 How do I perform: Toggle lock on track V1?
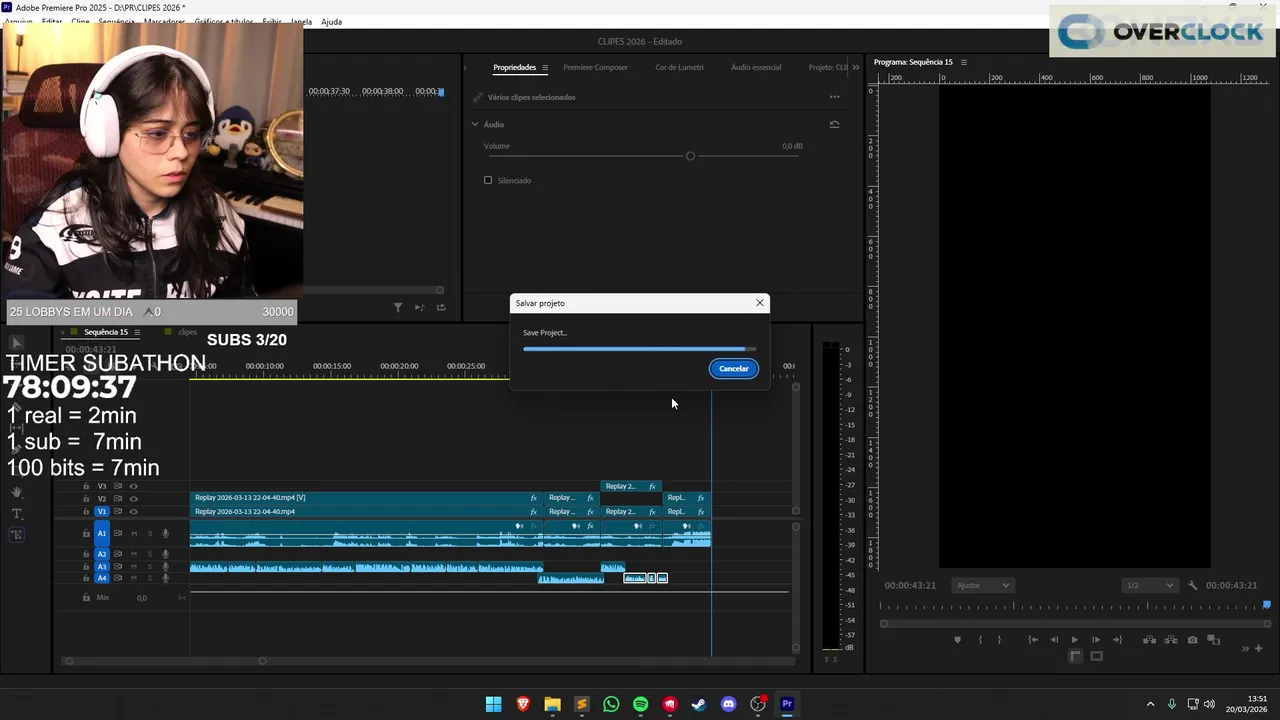[86, 511]
